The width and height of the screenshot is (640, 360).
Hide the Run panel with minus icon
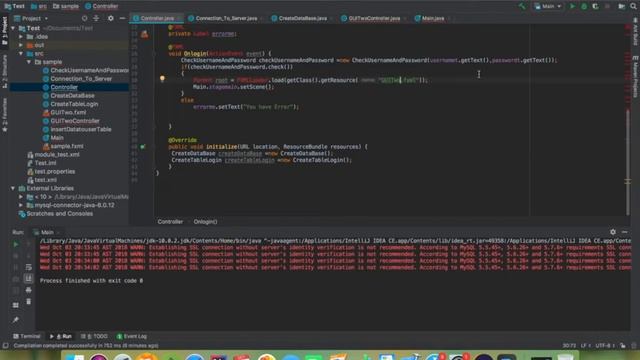624,232
